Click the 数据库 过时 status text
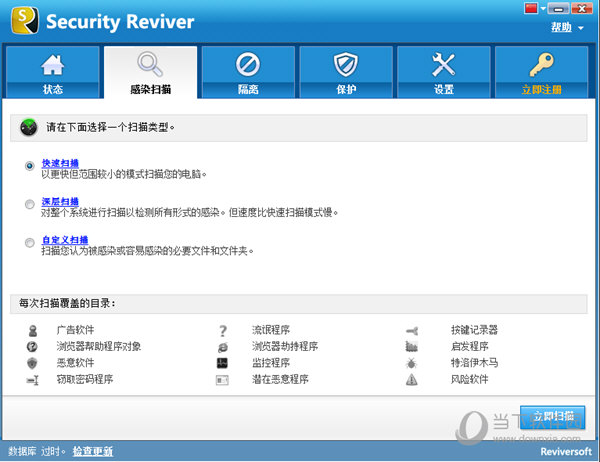 pos(37,451)
